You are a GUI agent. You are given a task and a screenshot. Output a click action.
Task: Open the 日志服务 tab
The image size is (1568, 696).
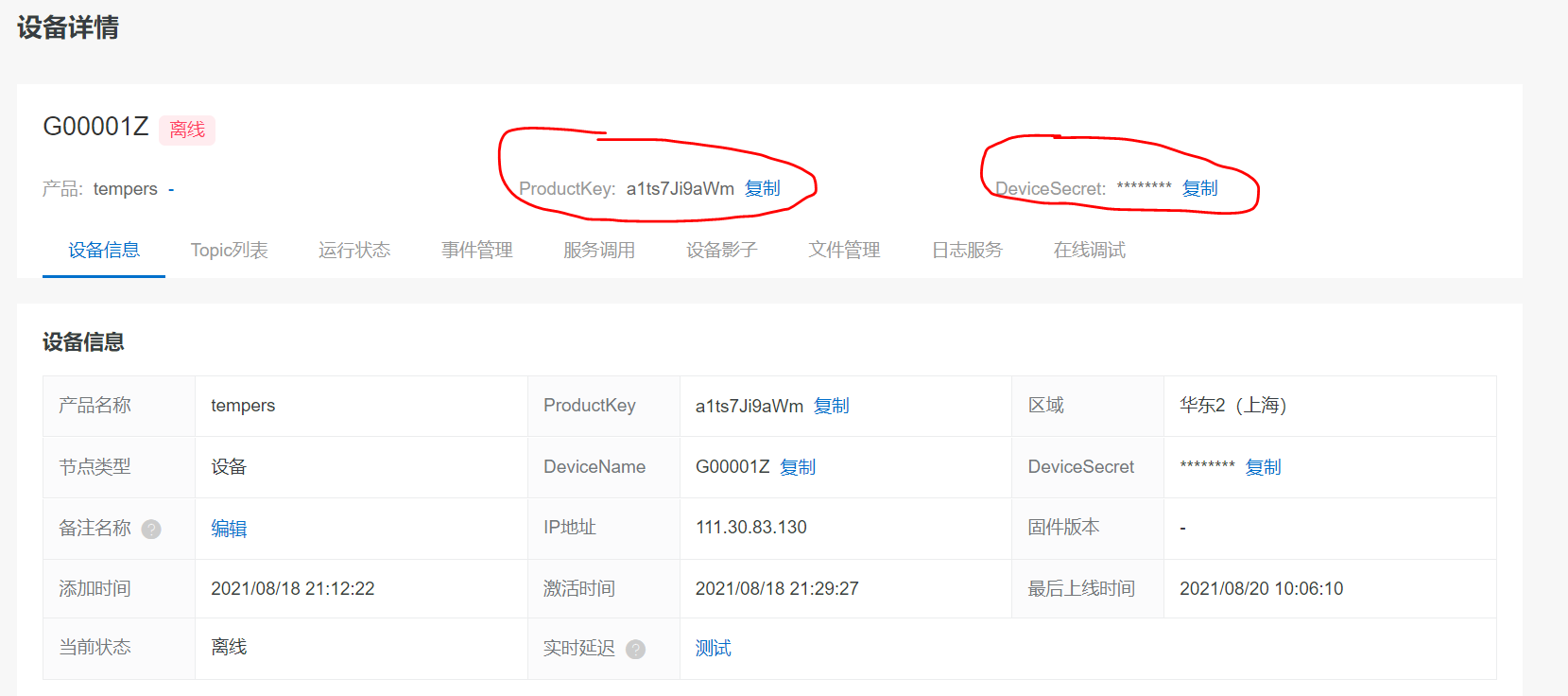[967, 250]
